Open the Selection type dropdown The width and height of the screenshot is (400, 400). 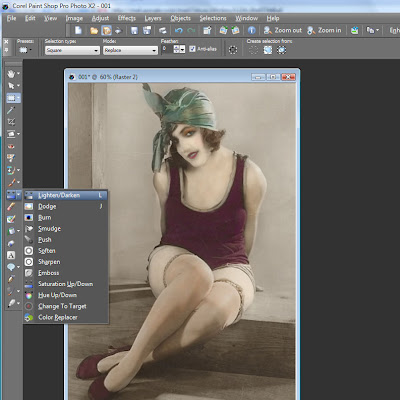72,50
